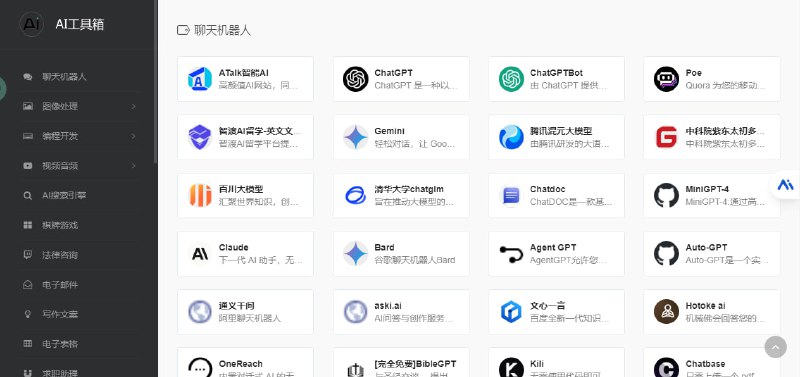Open the 百川大模型 title link

(241, 189)
